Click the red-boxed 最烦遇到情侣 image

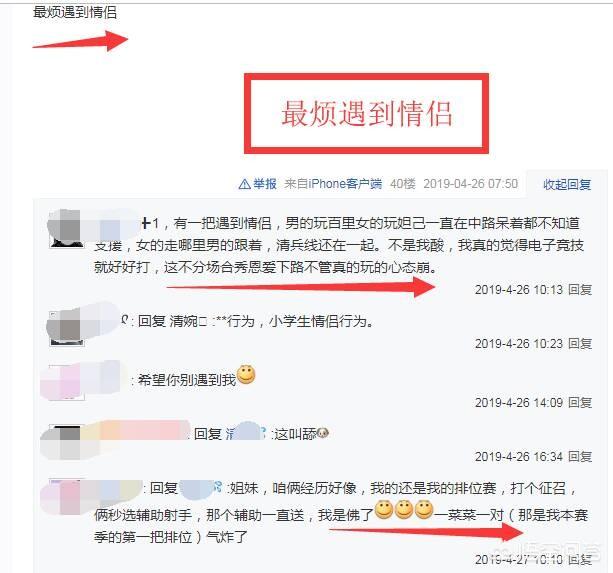coord(366,113)
